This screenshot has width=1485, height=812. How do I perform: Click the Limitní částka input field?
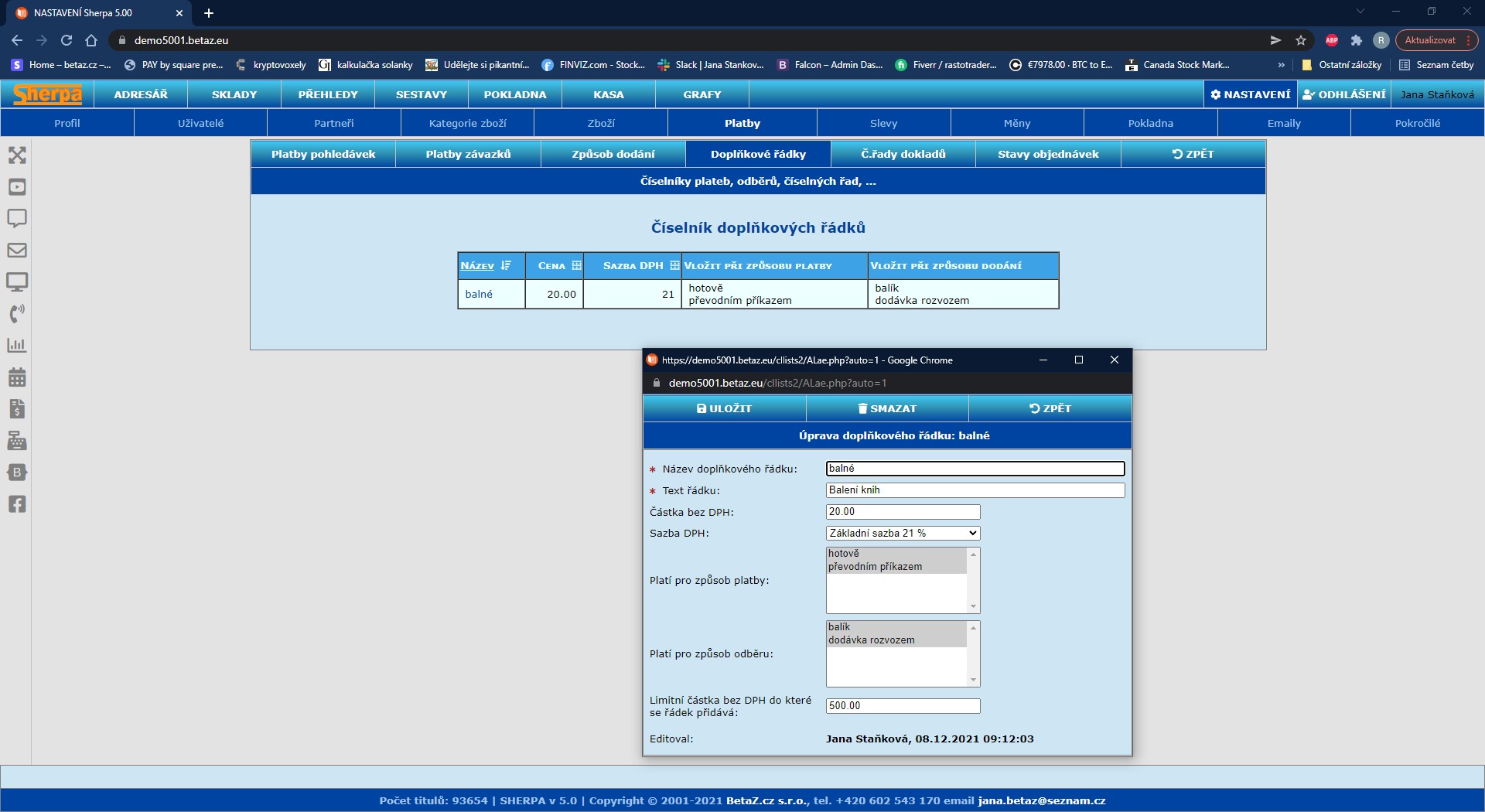point(903,706)
